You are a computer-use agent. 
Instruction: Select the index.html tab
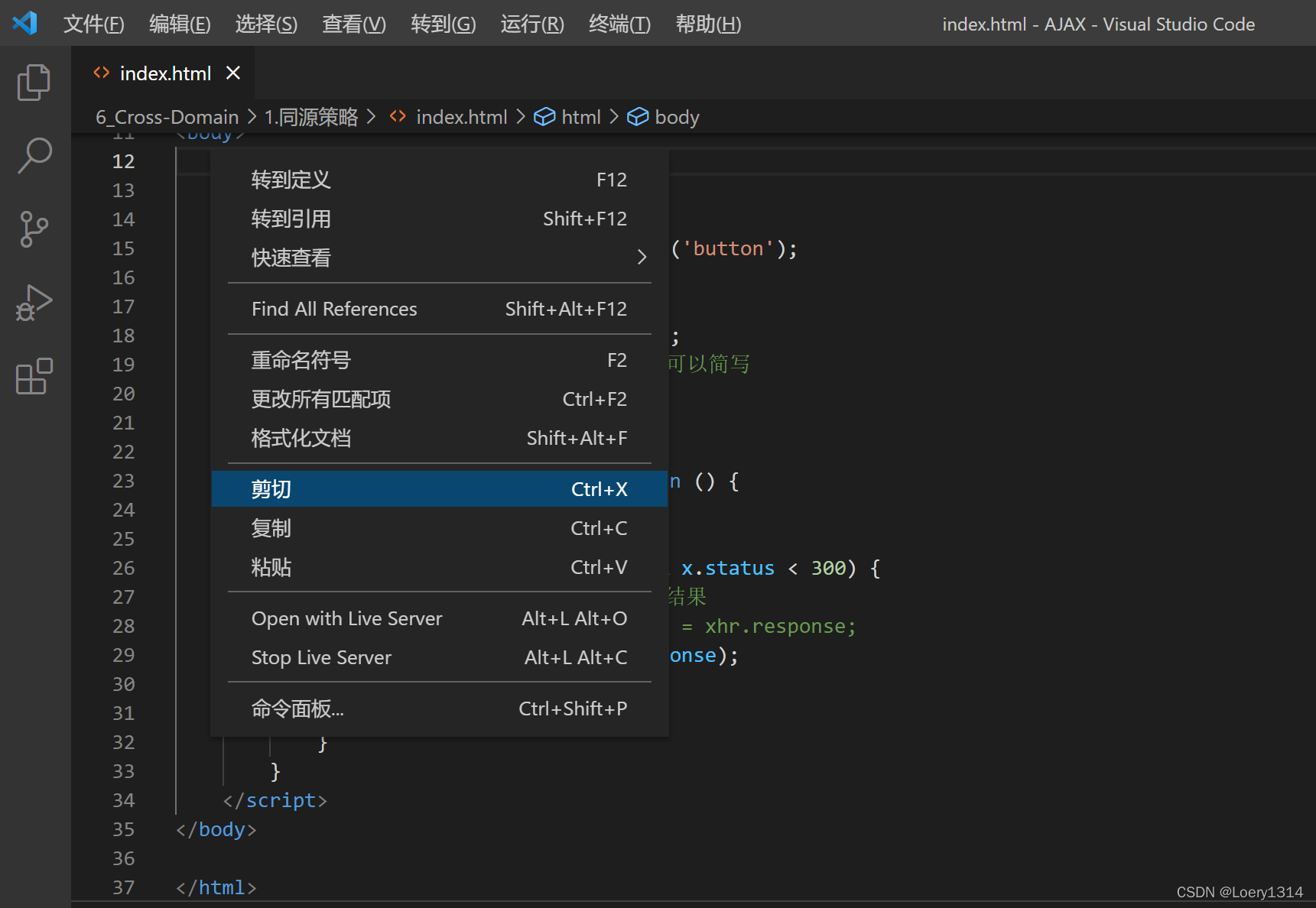(164, 73)
